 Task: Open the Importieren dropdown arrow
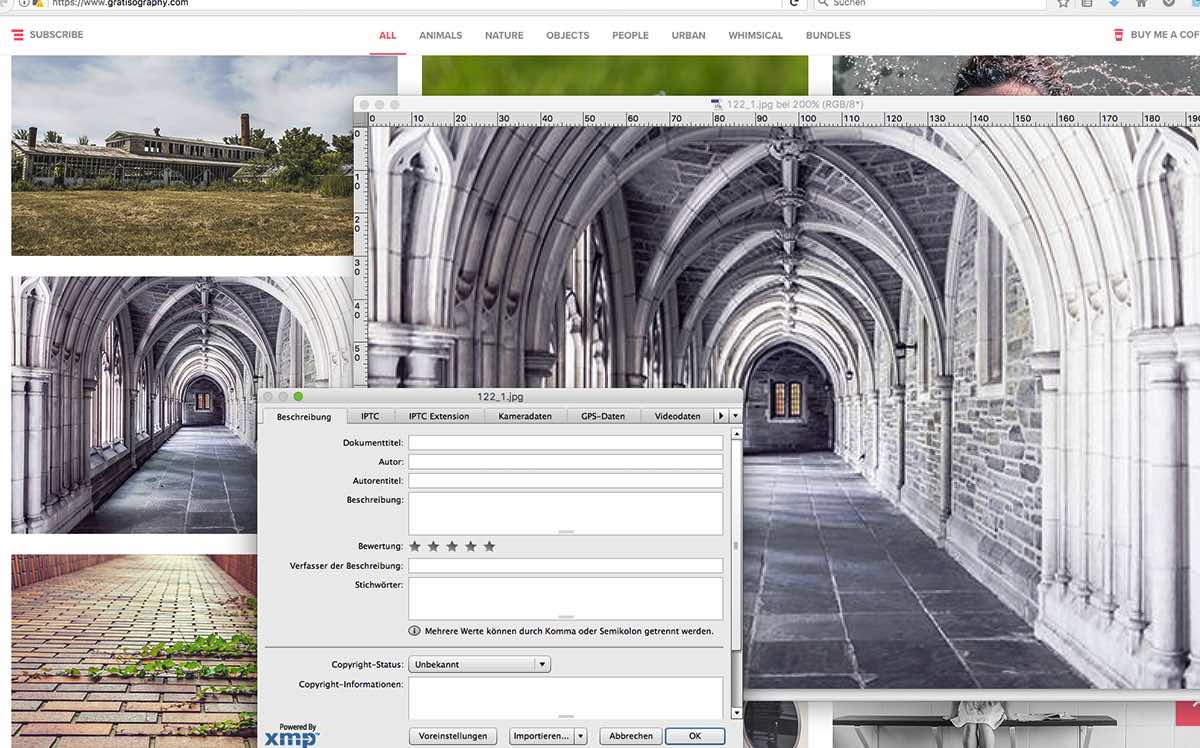[x=580, y=736]
